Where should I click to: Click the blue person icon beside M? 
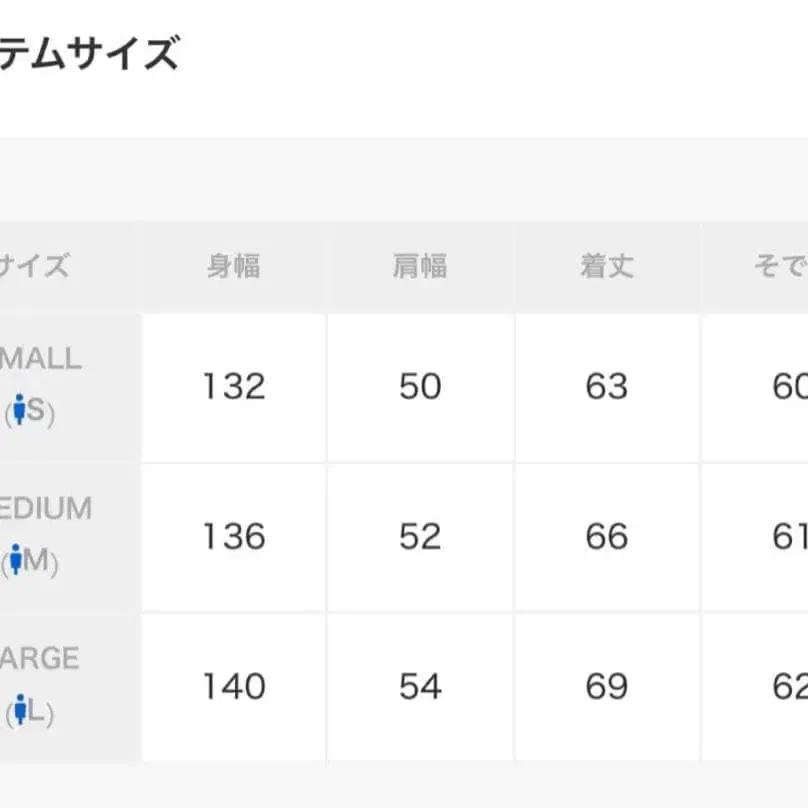16,560
